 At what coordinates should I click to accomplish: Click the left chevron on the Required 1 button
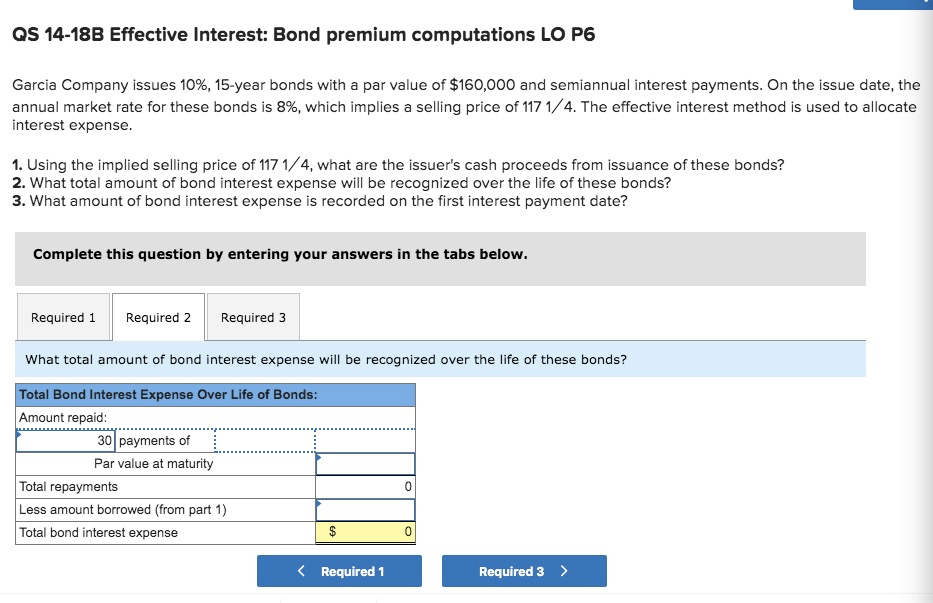[x=302, y=571]
